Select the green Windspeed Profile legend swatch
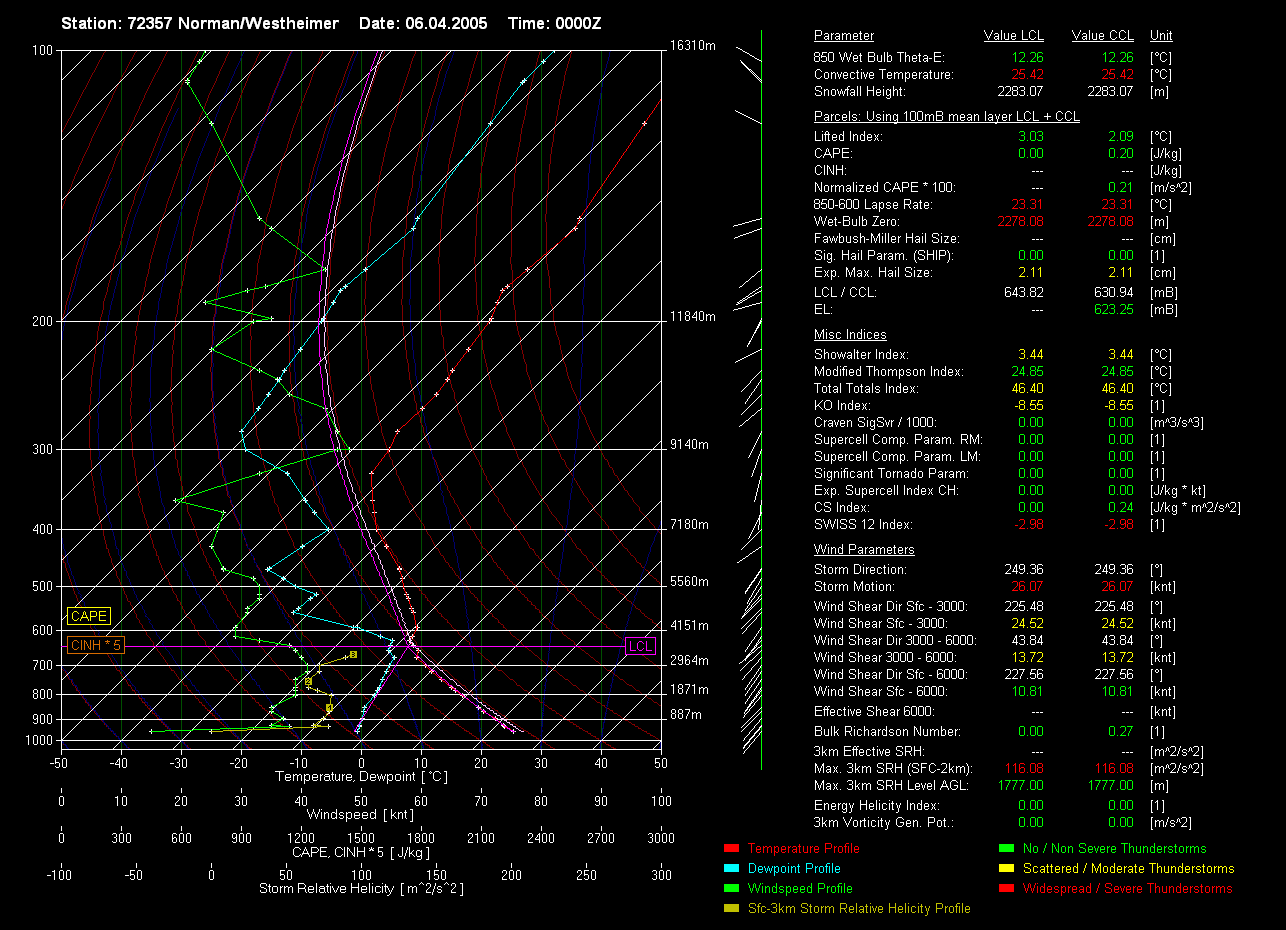 click(728, 889)
